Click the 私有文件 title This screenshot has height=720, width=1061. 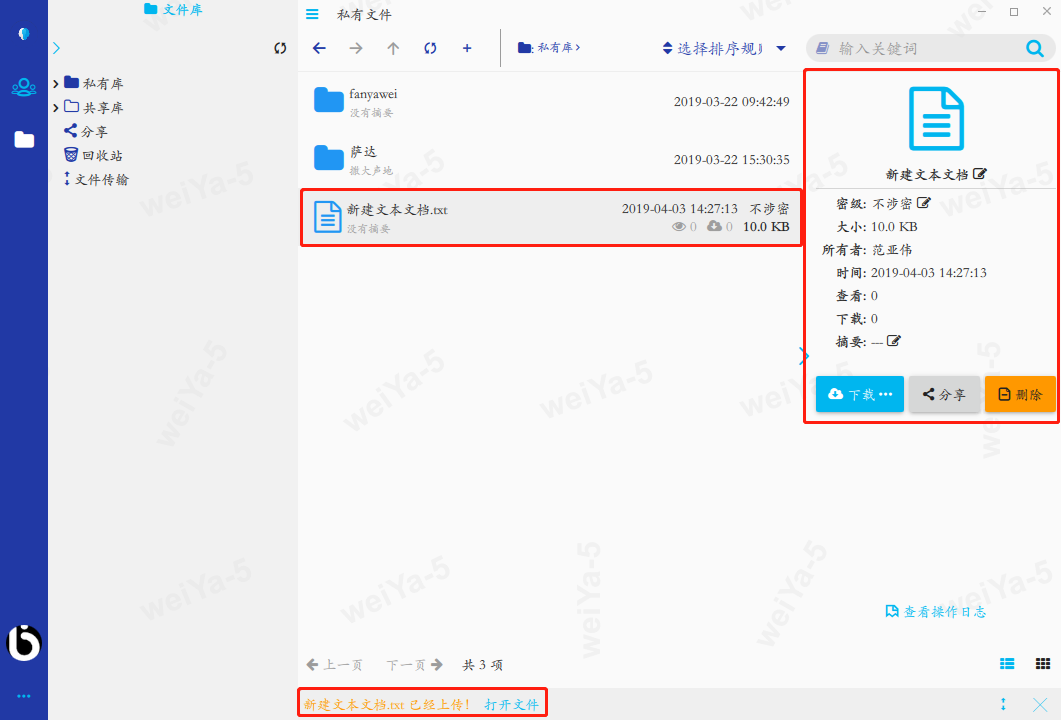click(x=364, y=14)
